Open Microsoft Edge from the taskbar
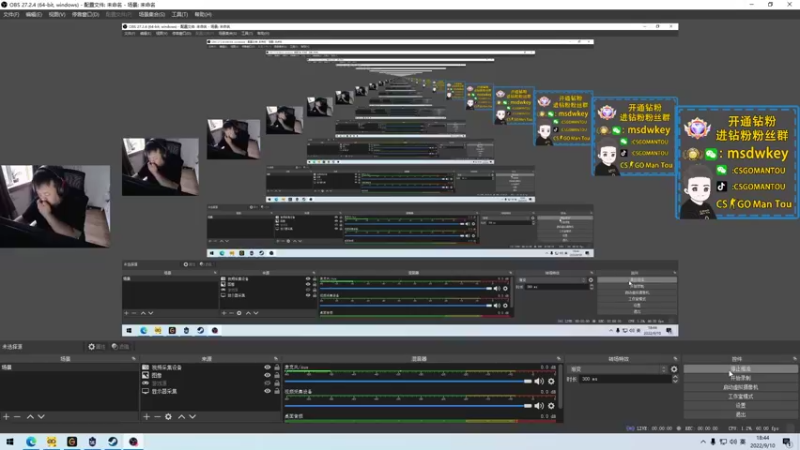 [31, 441]
